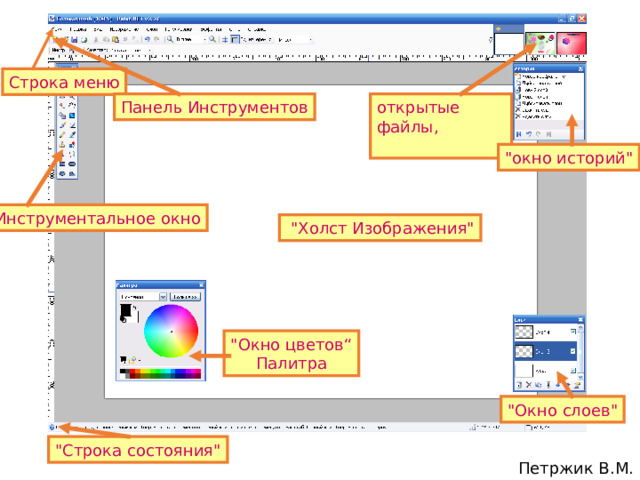The width and height of the screenshot is (640, 480).
Task: Select the Paint Bucket tool
Action: (x=62, y=116)
